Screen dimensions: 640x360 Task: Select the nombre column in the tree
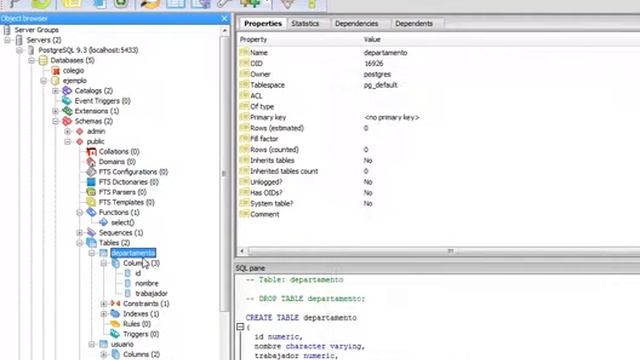click(147, 283)
